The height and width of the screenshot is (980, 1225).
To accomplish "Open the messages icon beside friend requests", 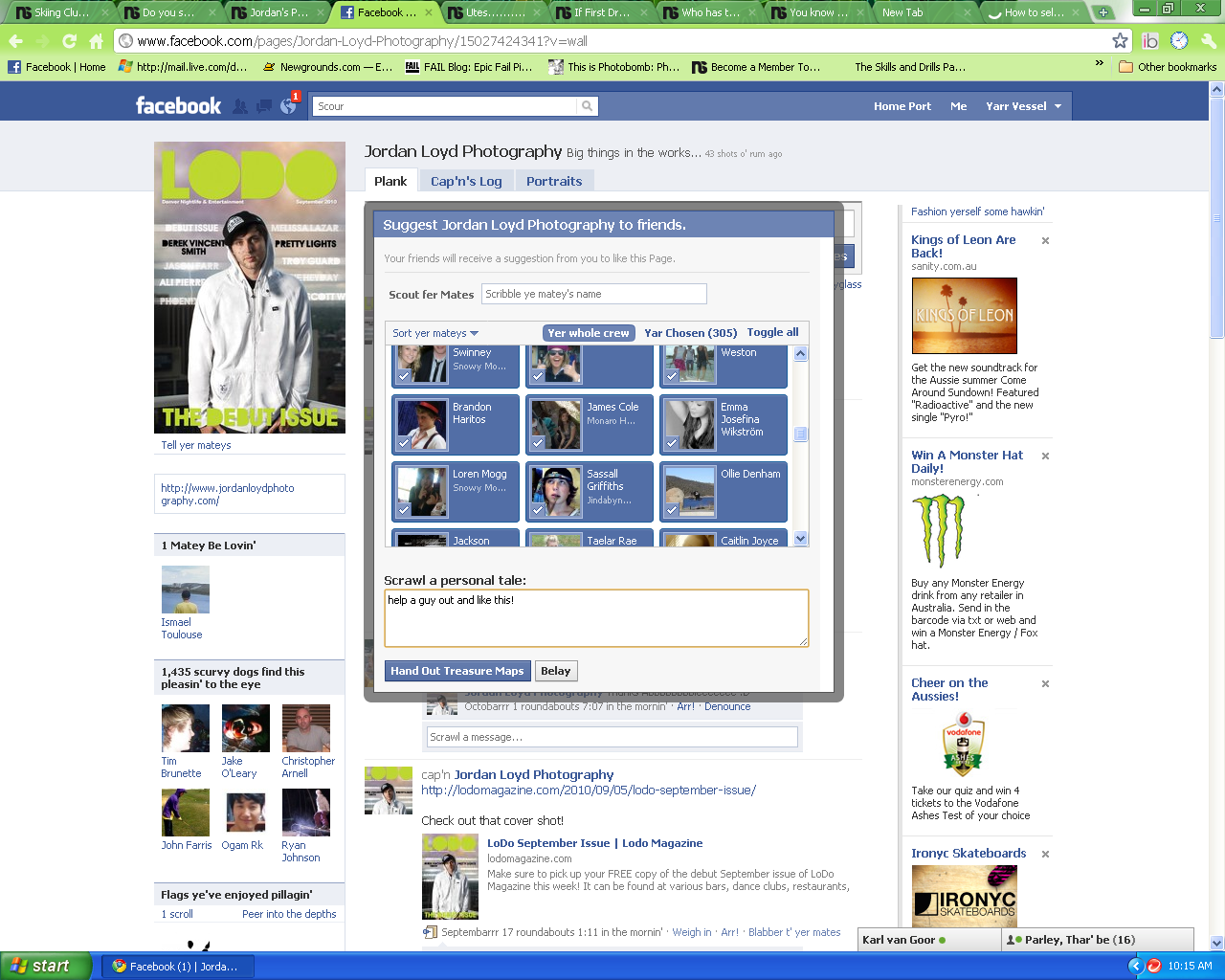I will click(x=262, y=106).
